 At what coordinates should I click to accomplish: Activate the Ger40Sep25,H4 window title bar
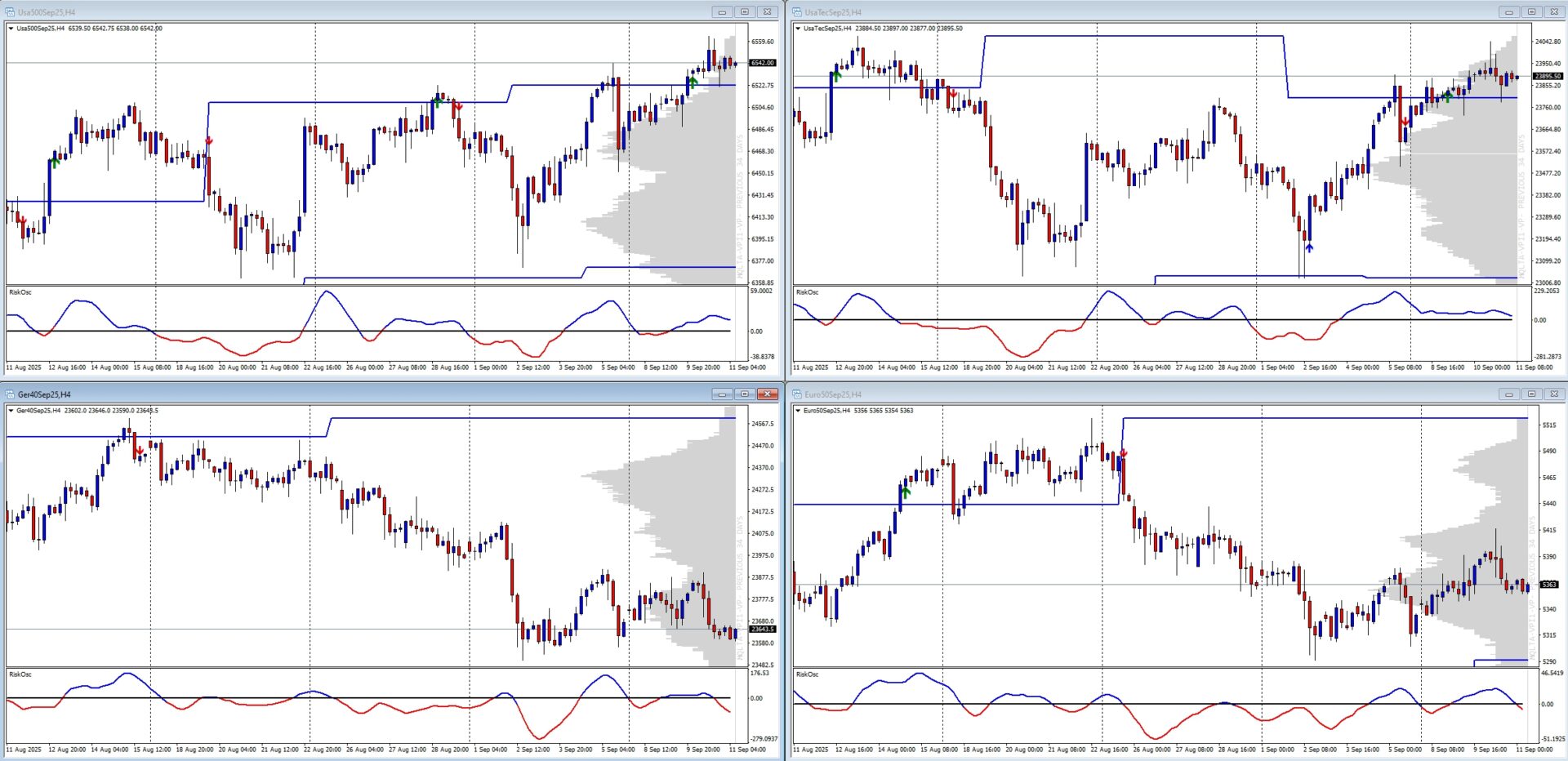(327, 394)
